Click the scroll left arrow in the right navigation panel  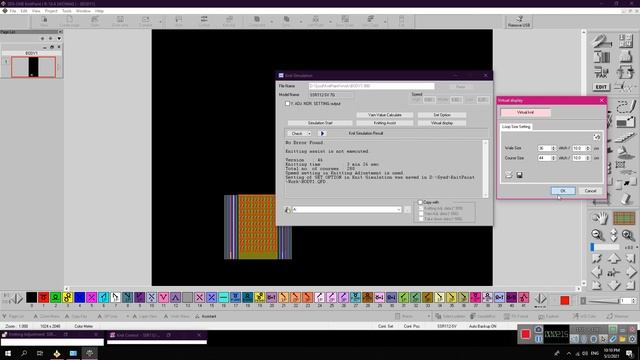597,271
